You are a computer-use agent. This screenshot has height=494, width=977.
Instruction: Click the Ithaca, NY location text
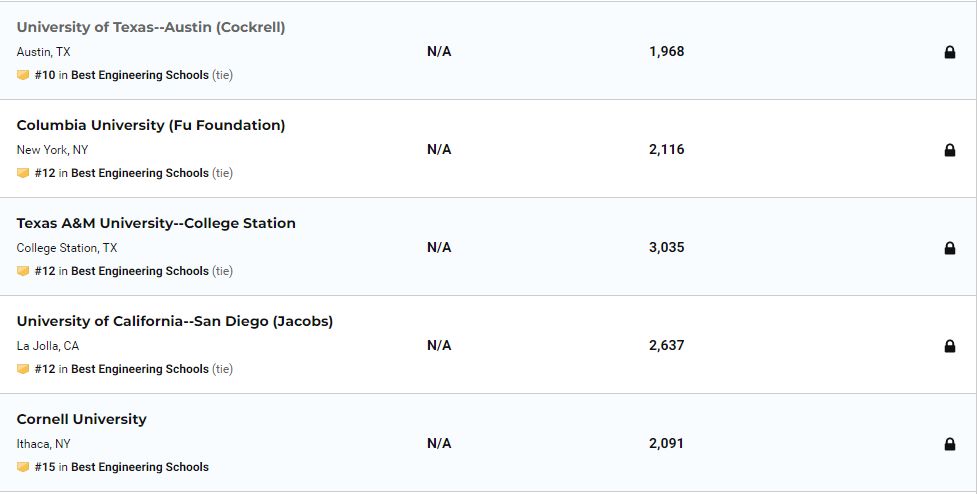point(44,444)
